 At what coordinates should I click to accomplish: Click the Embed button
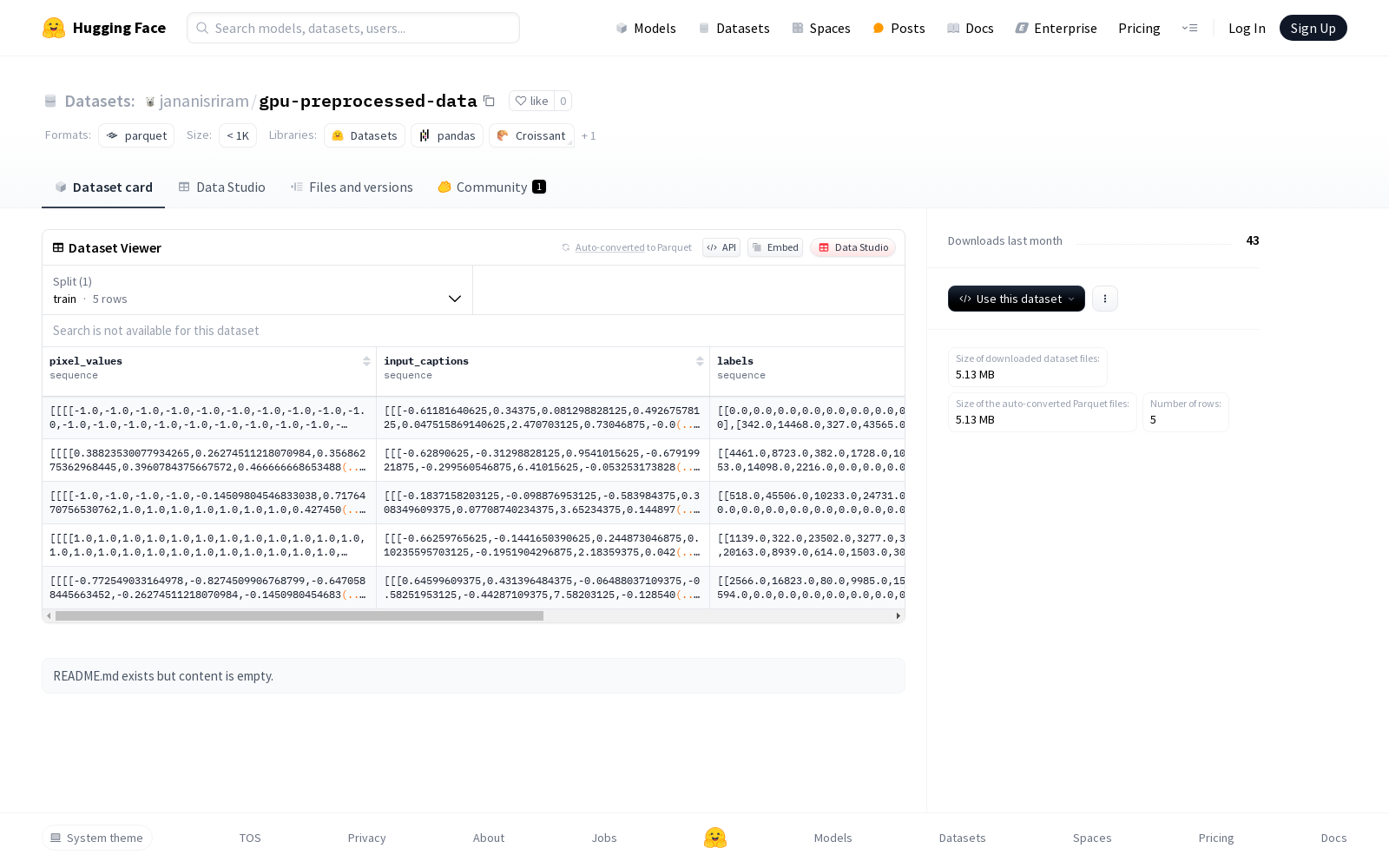point(775,247)
